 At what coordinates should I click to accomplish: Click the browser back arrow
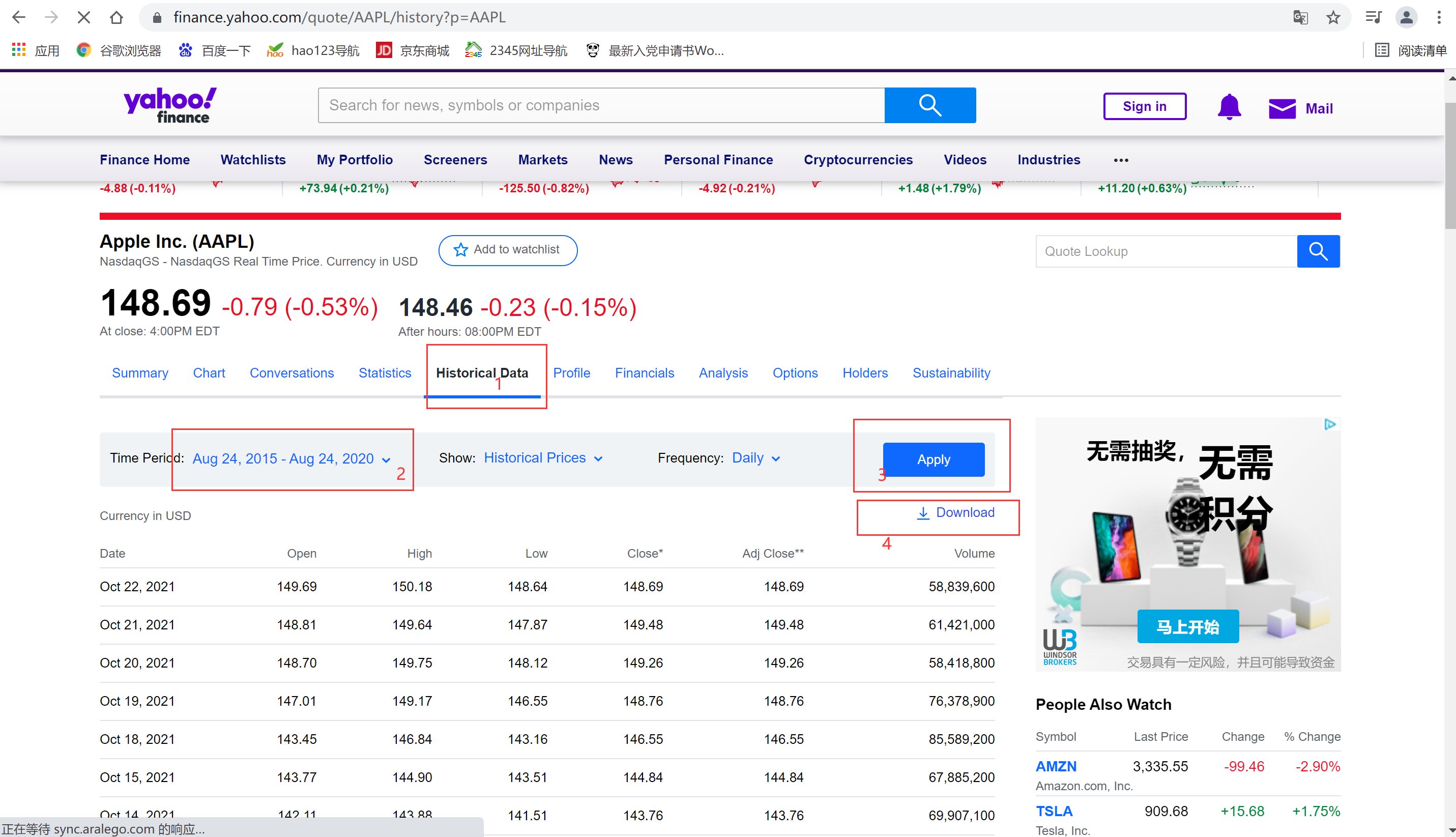coord(19,17)
